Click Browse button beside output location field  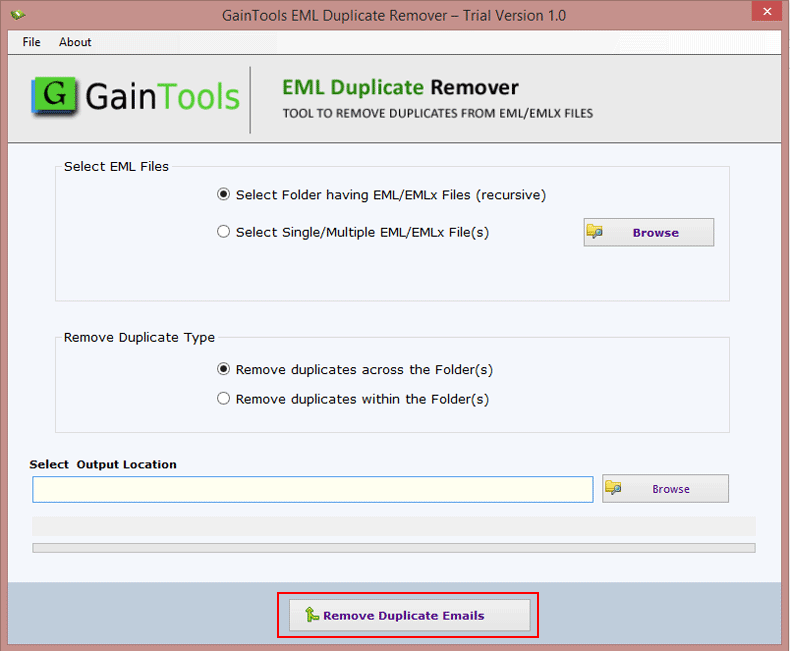[665, 488]
